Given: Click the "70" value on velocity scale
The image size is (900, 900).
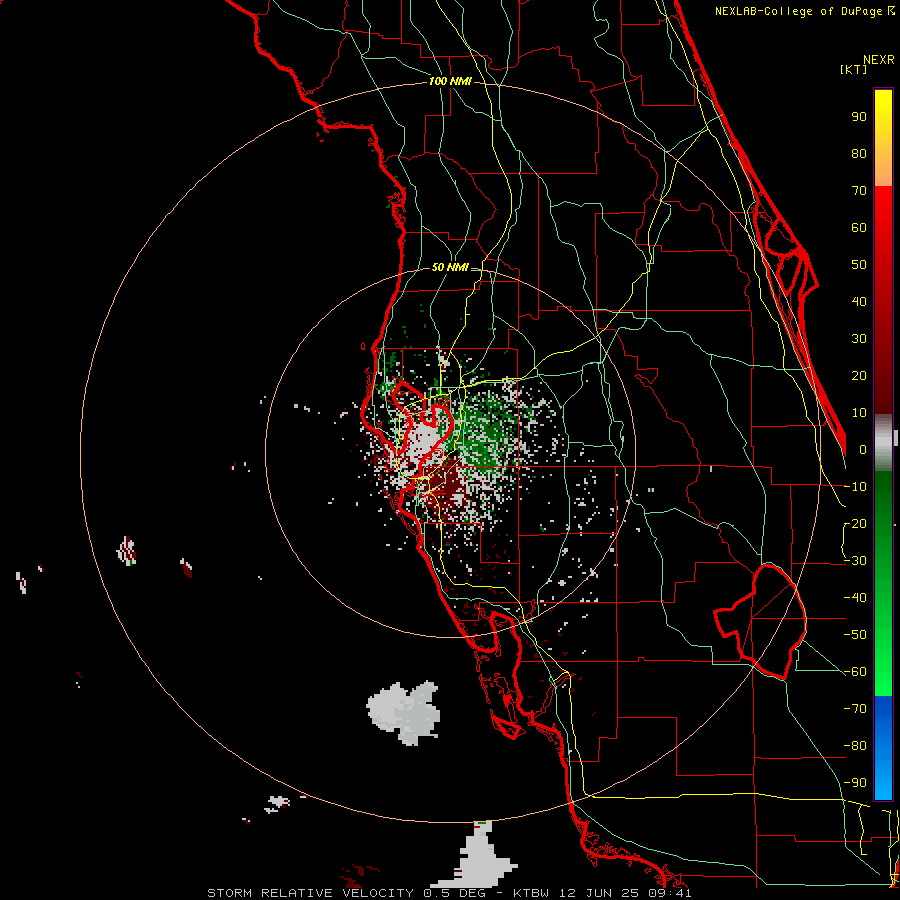Looking at the screenshot, I should [x=859, y=191].
